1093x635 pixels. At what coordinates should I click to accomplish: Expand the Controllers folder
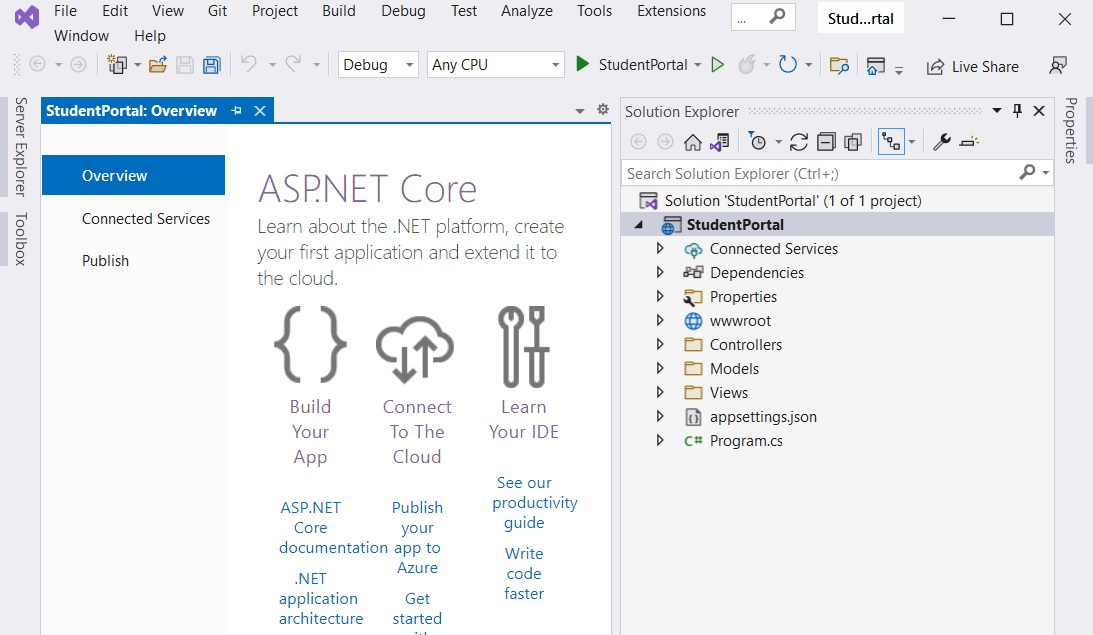(x=659, y=344)
